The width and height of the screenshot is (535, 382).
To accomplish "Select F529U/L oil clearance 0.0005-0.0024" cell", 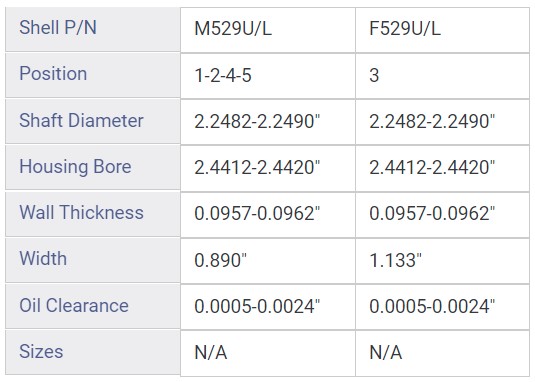I will [442, 307].
